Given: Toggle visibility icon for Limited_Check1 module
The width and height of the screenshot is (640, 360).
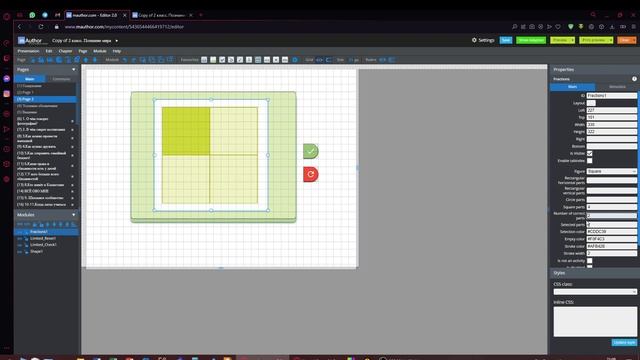Looking at the screenshot, I should (x=19, y=245).
